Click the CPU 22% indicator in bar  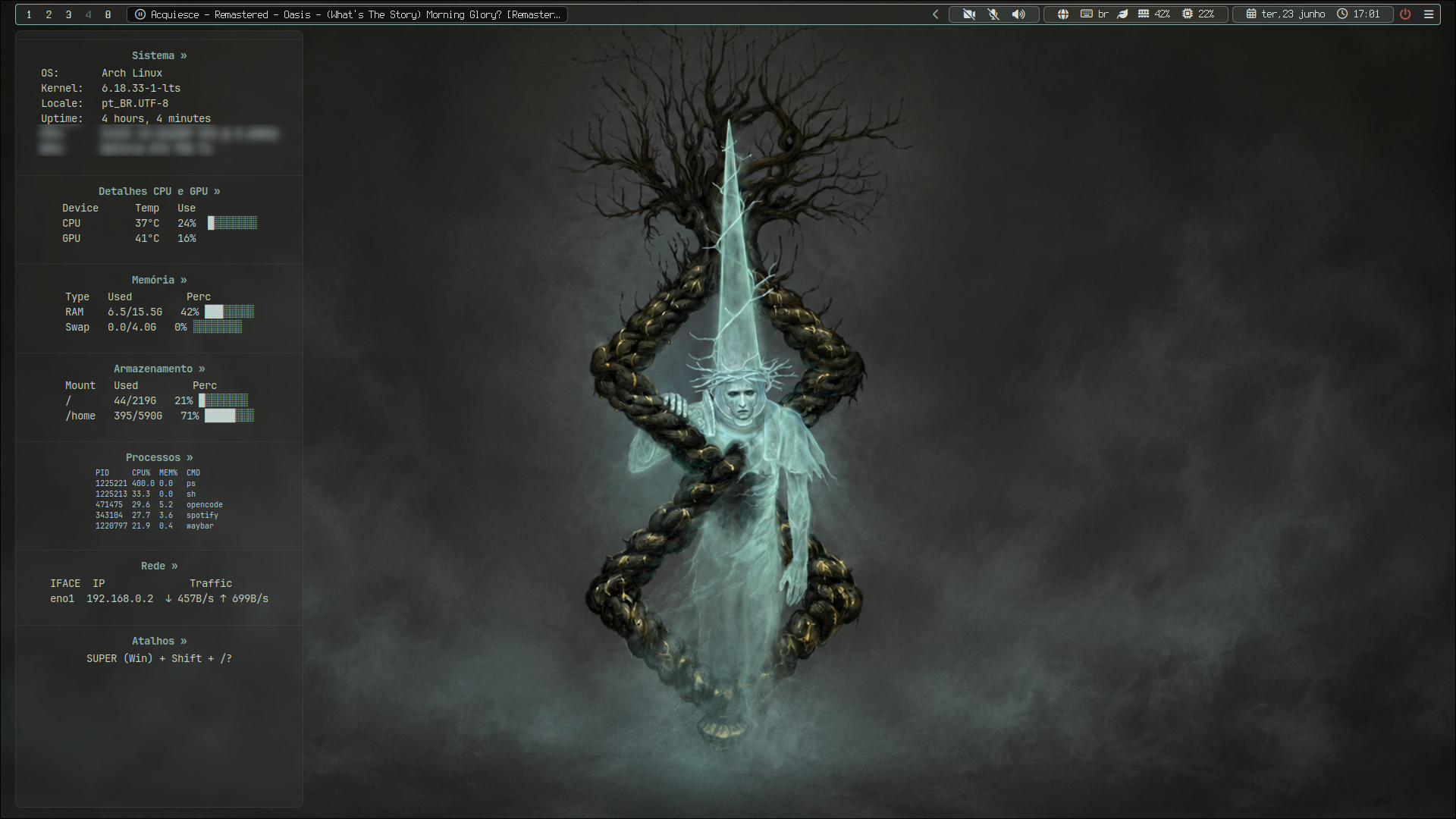tap(1198, 14)
